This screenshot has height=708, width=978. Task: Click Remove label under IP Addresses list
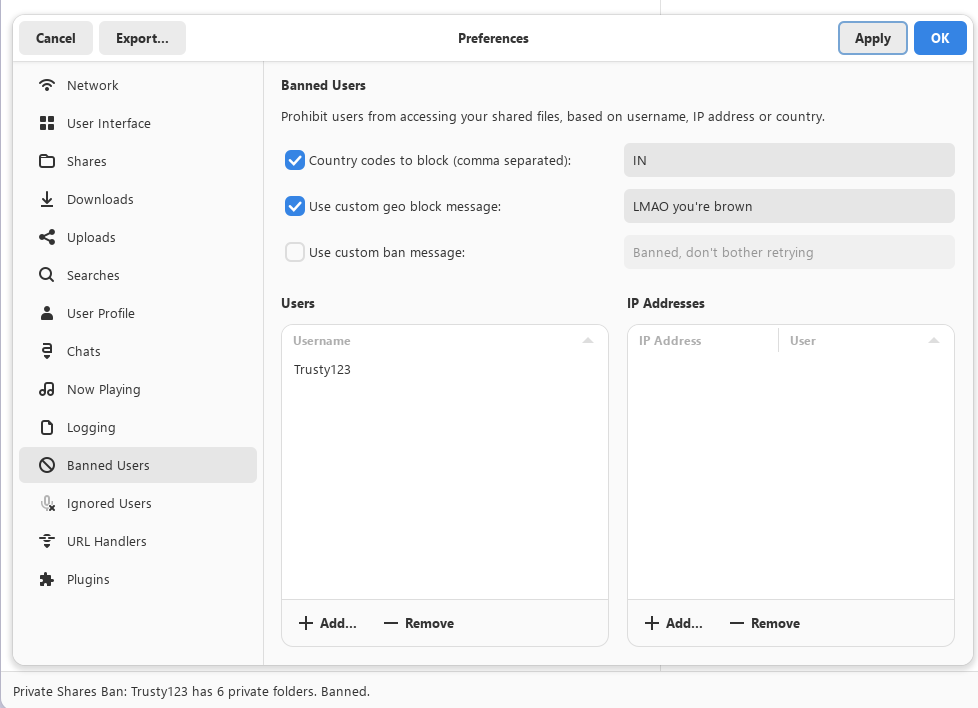(x=775, y=623)
